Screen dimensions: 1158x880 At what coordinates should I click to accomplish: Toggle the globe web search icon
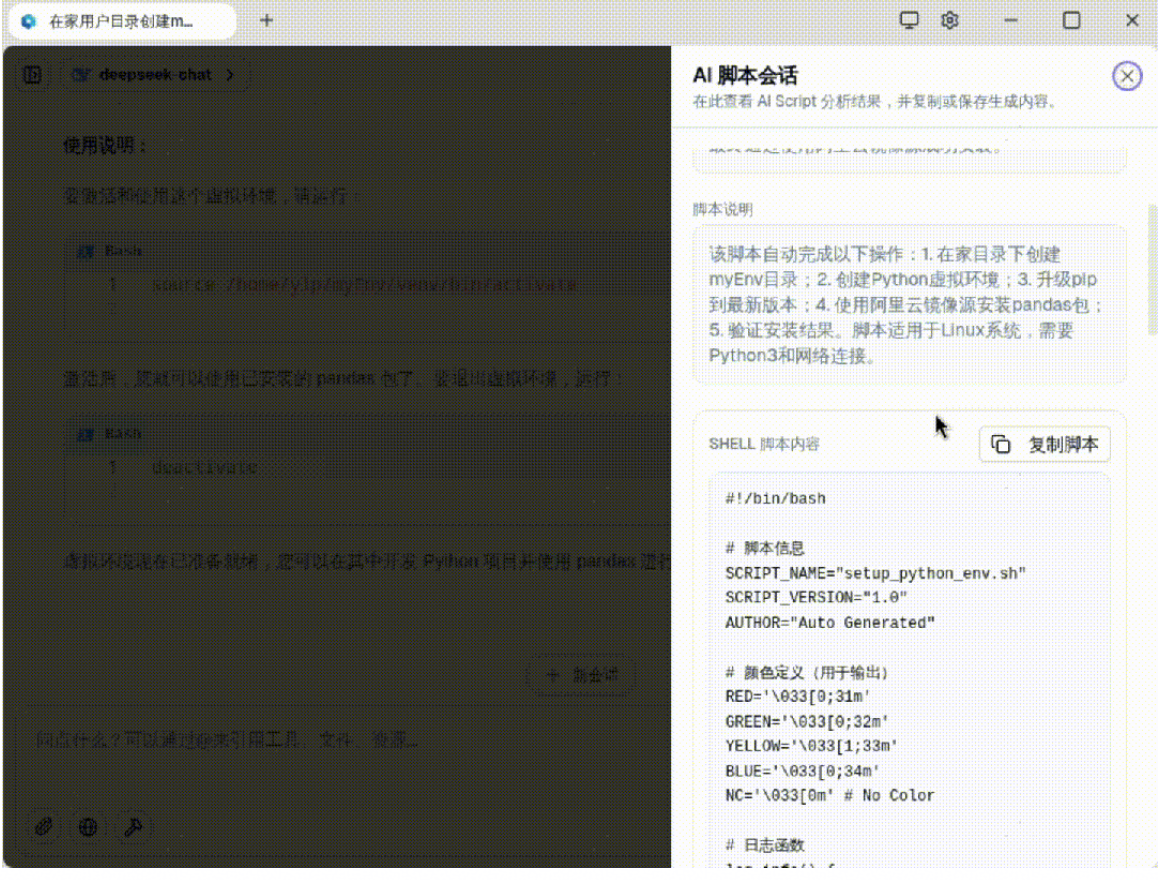coord(88,826)
